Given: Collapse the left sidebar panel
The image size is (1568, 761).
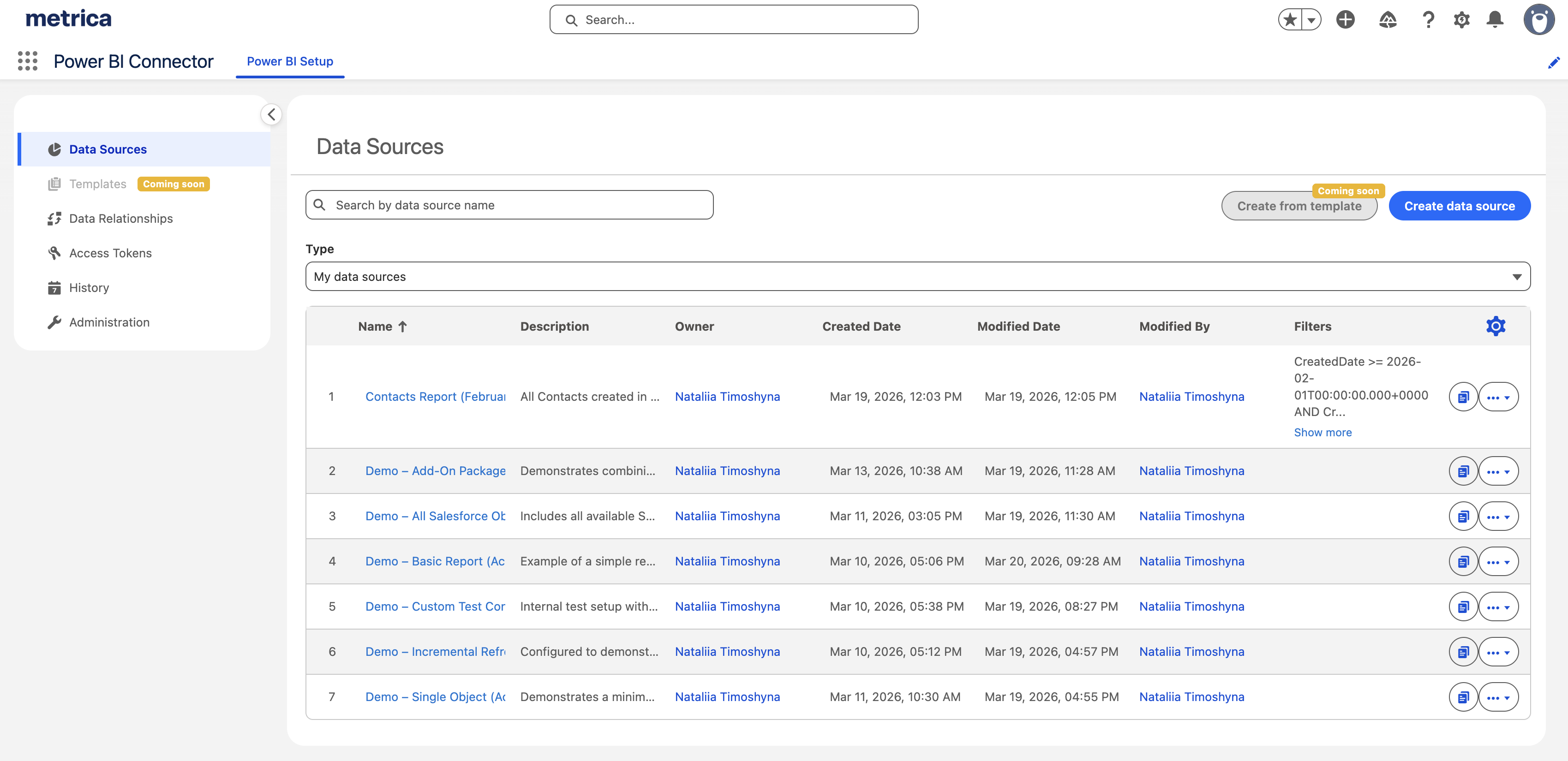Looking at the screenshot, I should click(x=271, y=114).
